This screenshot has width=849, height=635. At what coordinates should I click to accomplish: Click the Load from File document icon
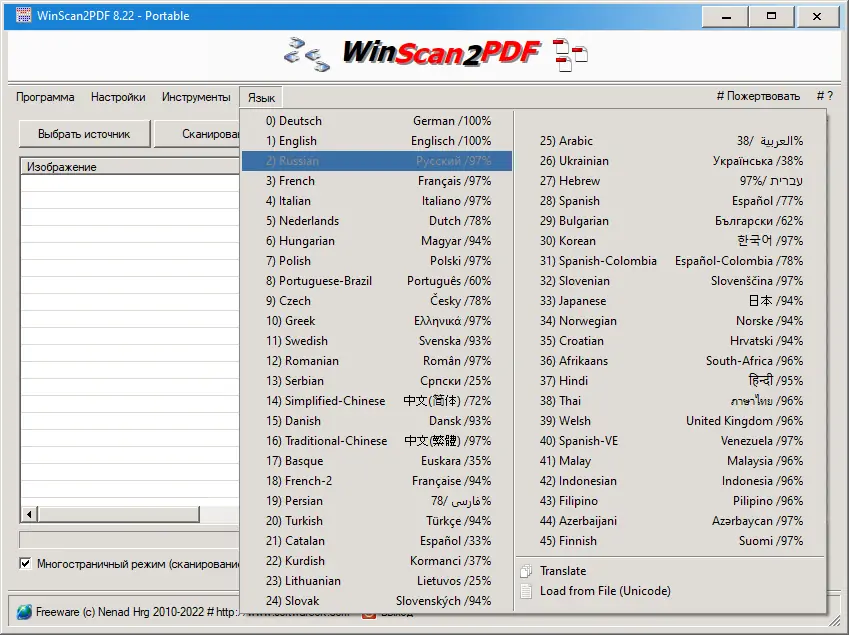point(526,591)
